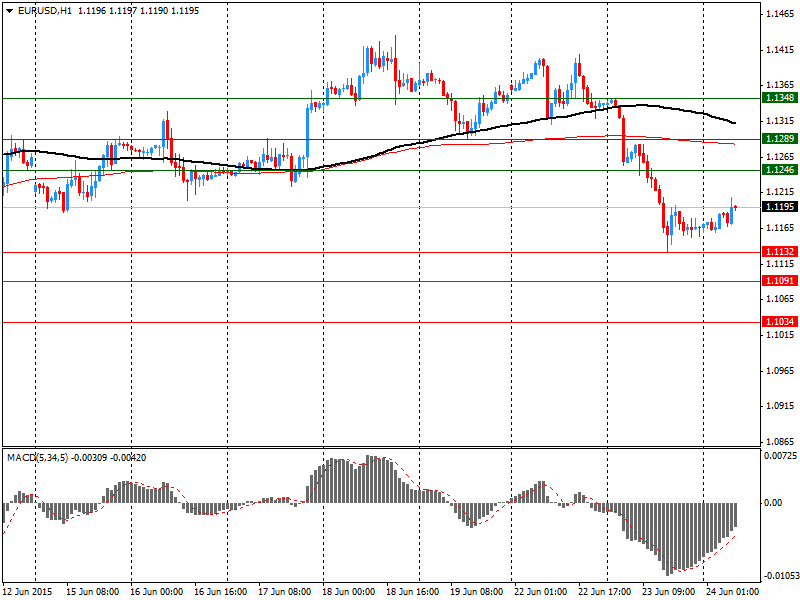Select the 1.0865 price scale value
This screenshot has width=800, height=600.
tap(780, 442)
